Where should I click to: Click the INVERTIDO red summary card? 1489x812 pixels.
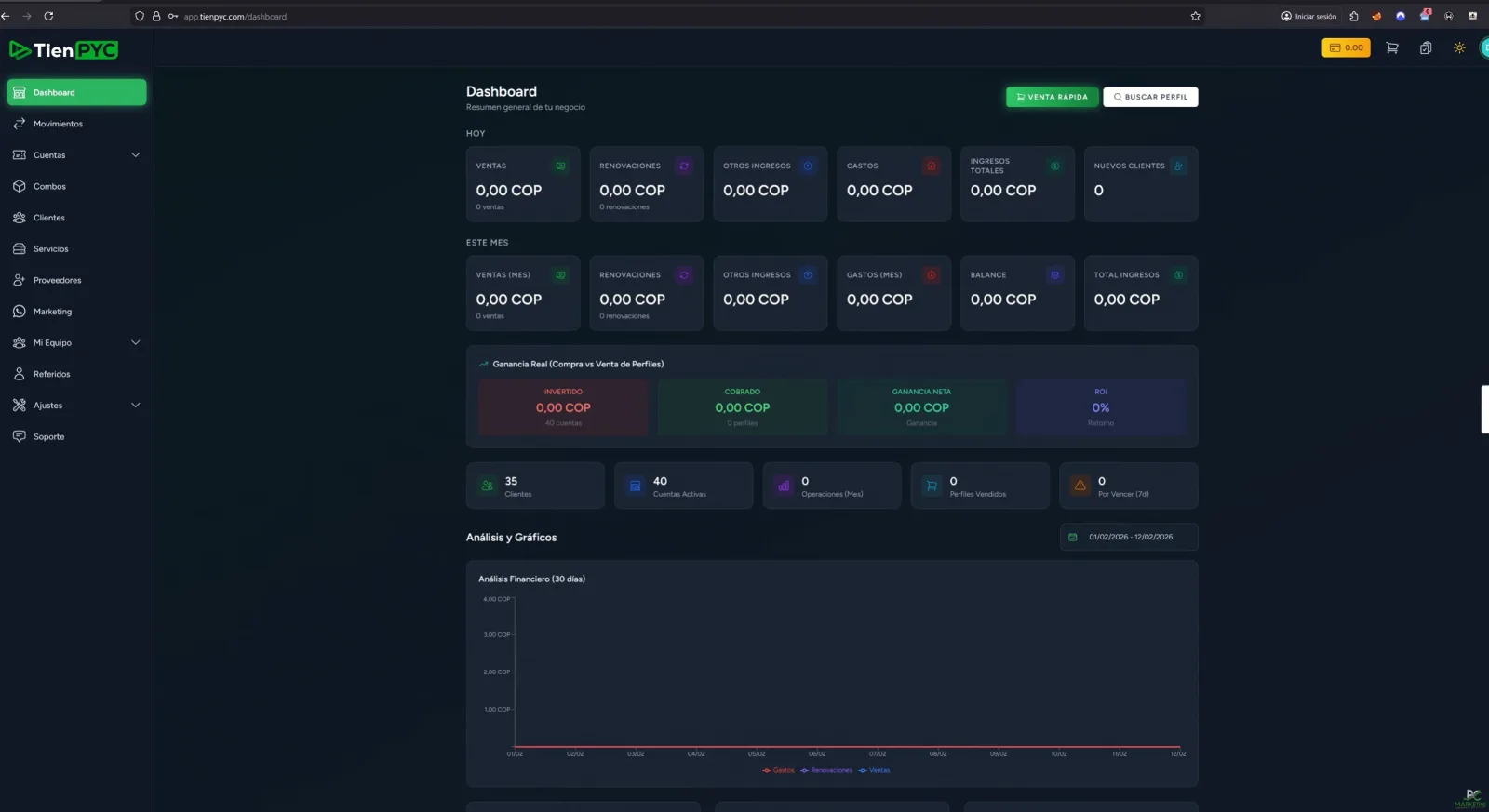click(x=563, y=407)
